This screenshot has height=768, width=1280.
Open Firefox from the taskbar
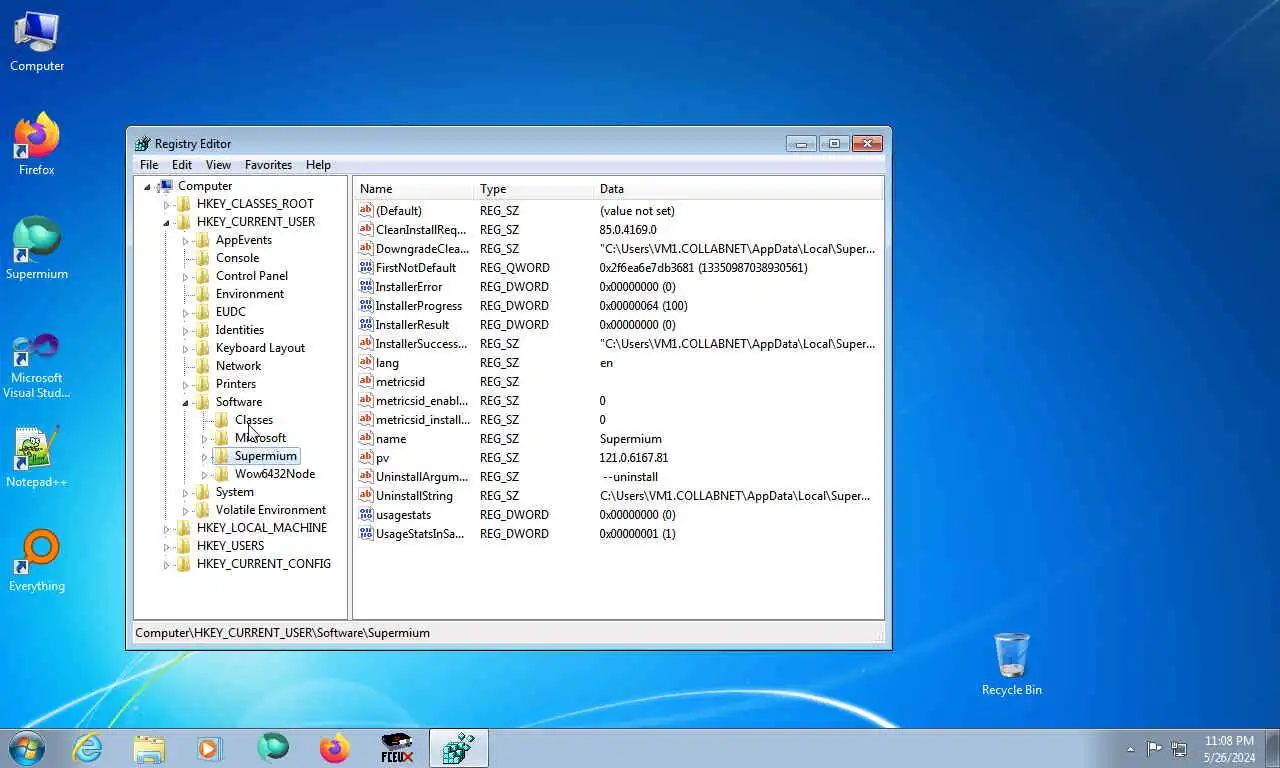pyautogui.click(x=334, y=748)
